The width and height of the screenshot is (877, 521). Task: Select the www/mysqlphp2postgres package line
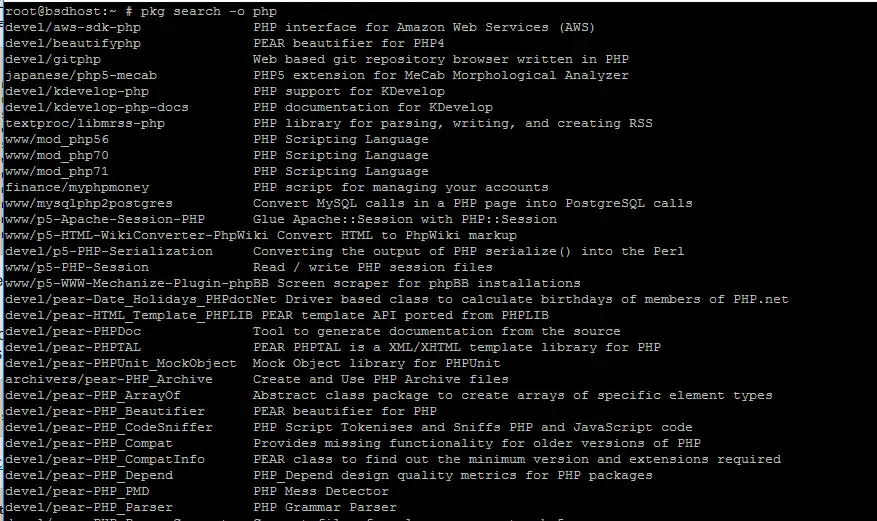(x=348, y=203)
